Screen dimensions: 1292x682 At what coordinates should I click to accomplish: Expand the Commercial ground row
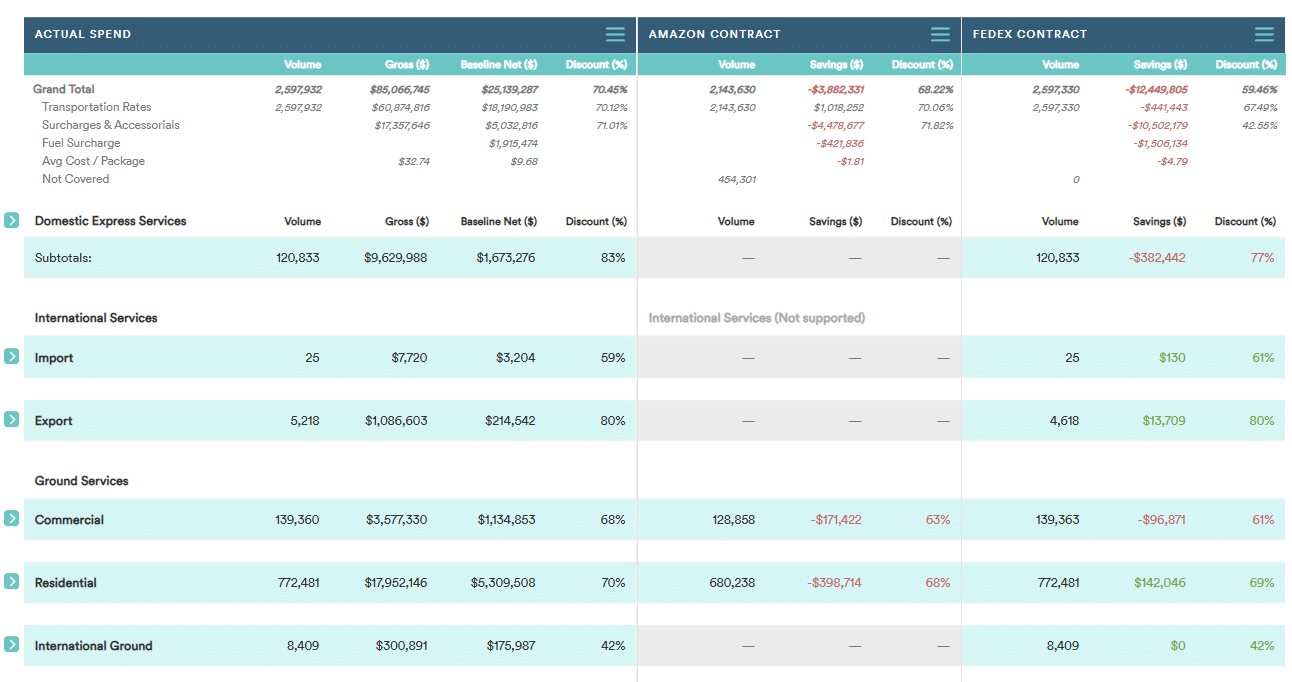click(11, 518)
